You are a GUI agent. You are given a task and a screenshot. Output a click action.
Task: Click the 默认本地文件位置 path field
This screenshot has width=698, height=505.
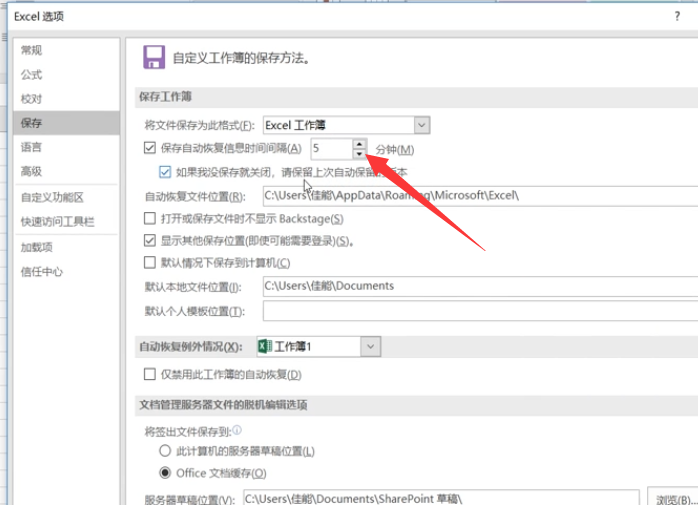pyautogui.click(x=480, y=286)
